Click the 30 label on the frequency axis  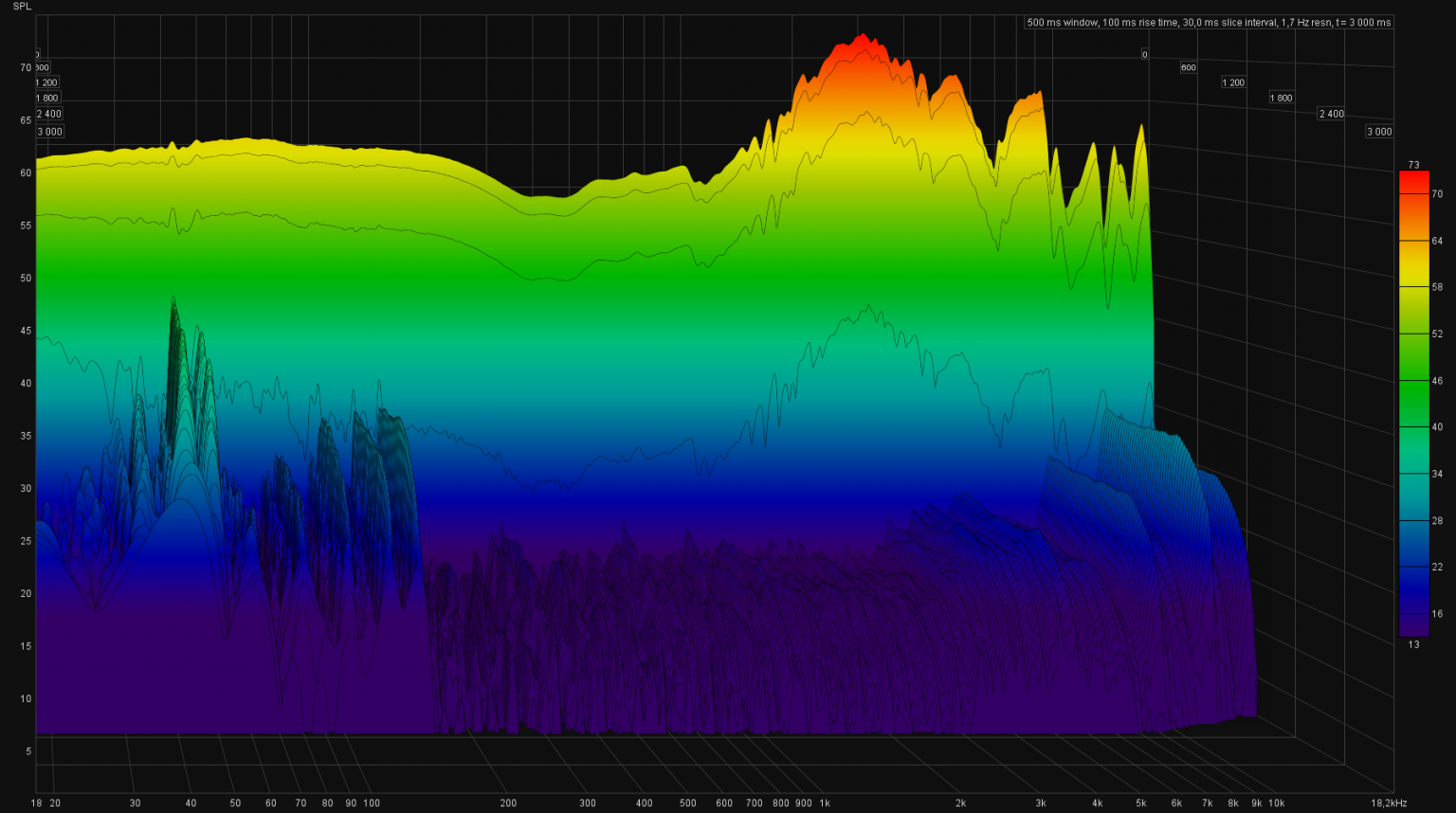[135, 803]
